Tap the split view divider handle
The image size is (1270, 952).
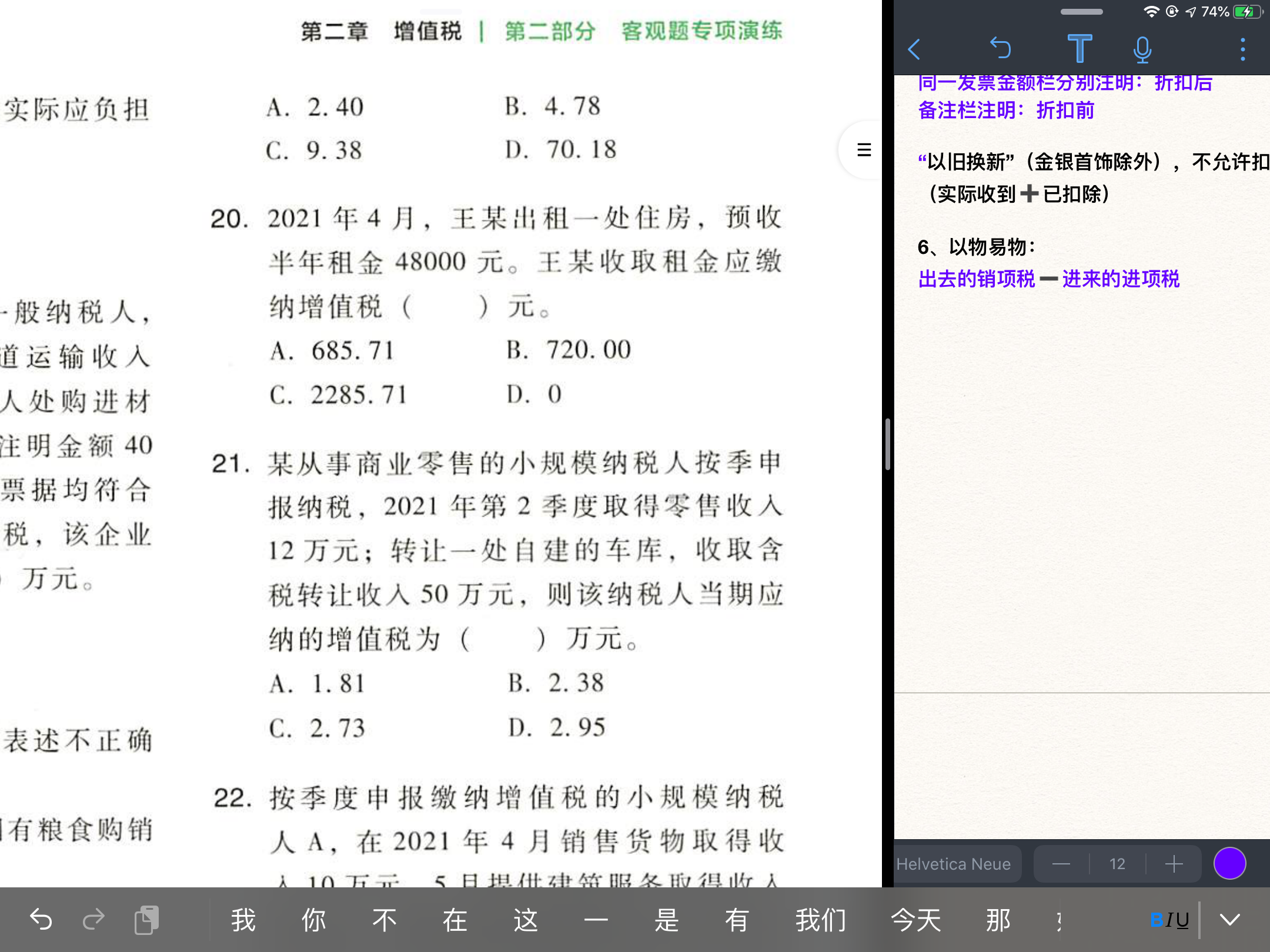tap(888, 444)
